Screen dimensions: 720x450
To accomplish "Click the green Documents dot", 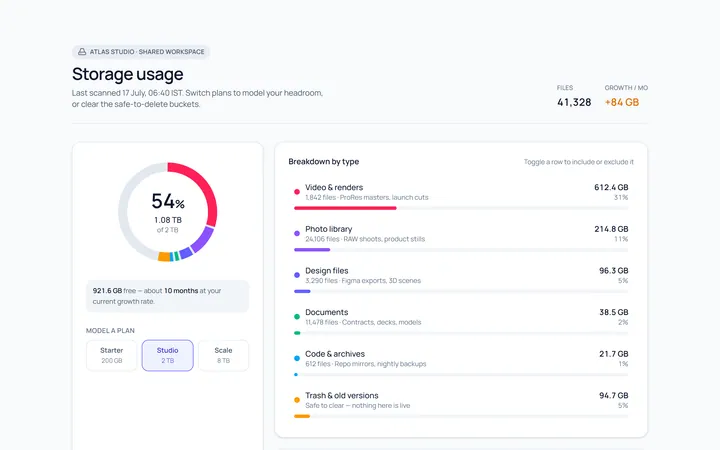I will point(297,316).
